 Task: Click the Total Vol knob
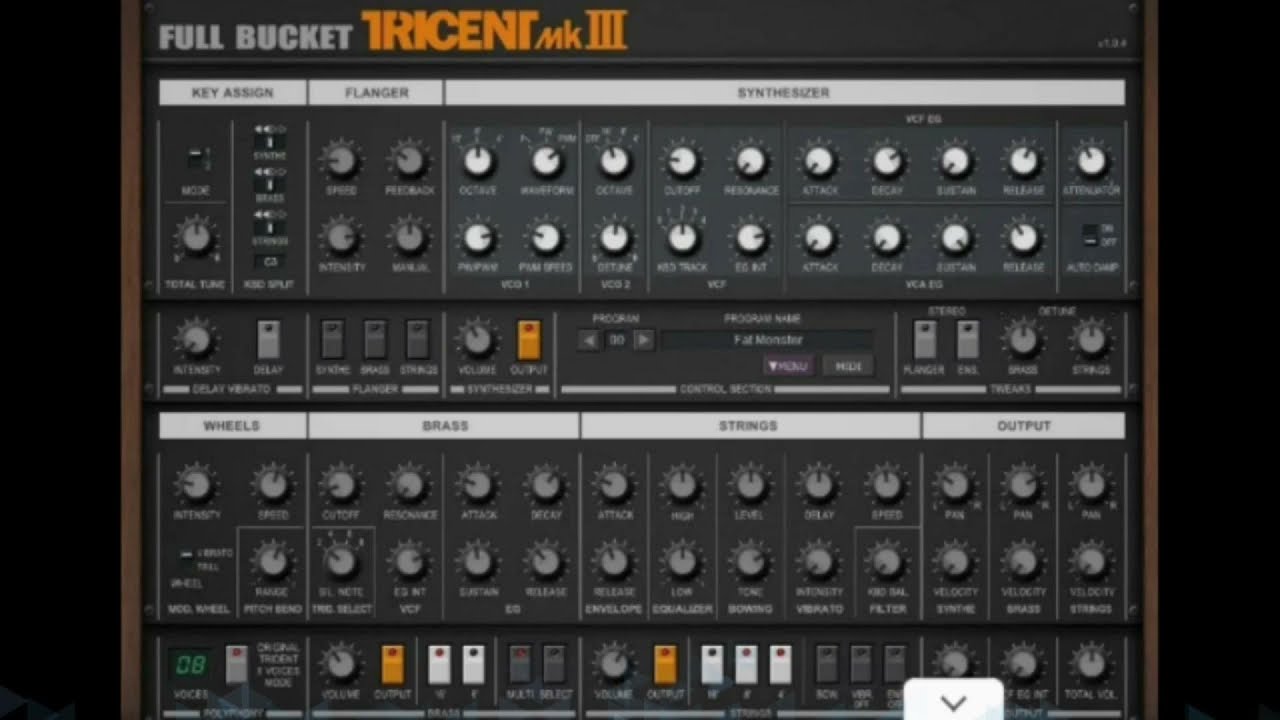coord(1091,663)
